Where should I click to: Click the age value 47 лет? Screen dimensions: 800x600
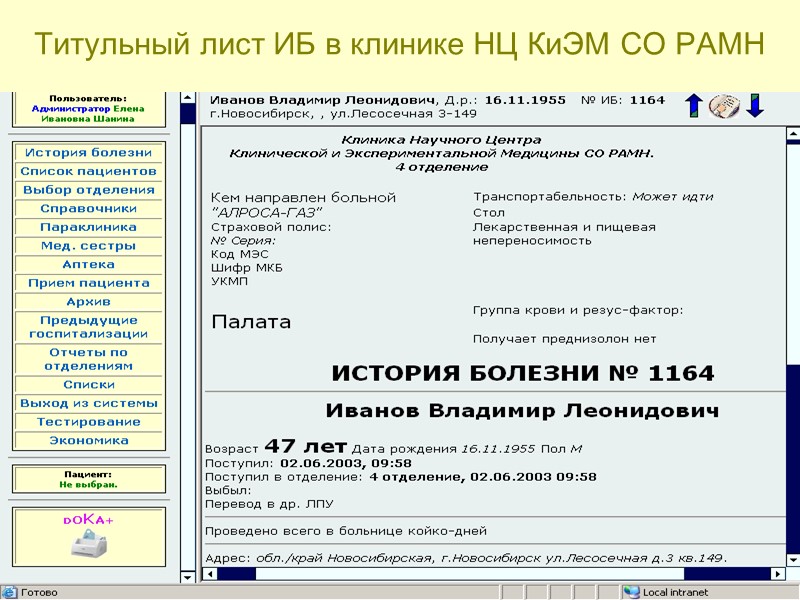point(306,446)
